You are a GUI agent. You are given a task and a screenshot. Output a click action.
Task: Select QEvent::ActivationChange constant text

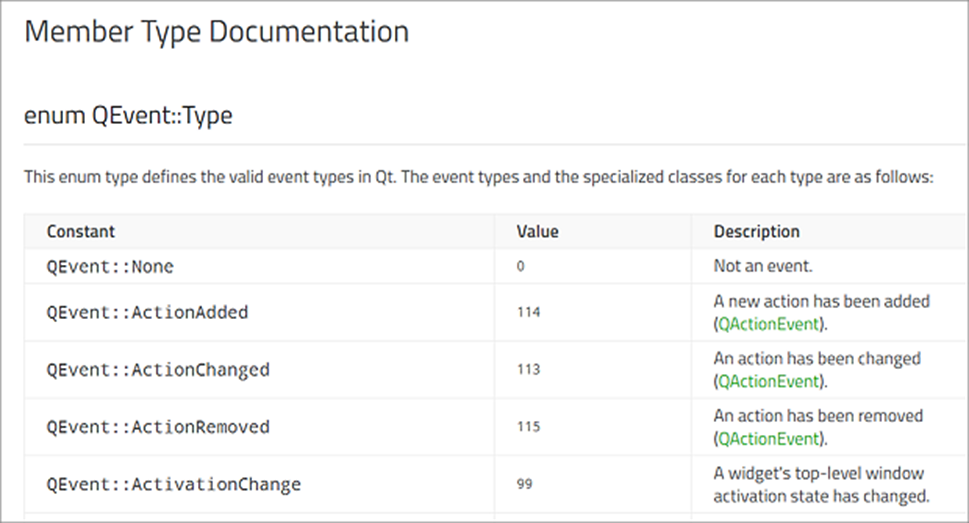[173, 485]
